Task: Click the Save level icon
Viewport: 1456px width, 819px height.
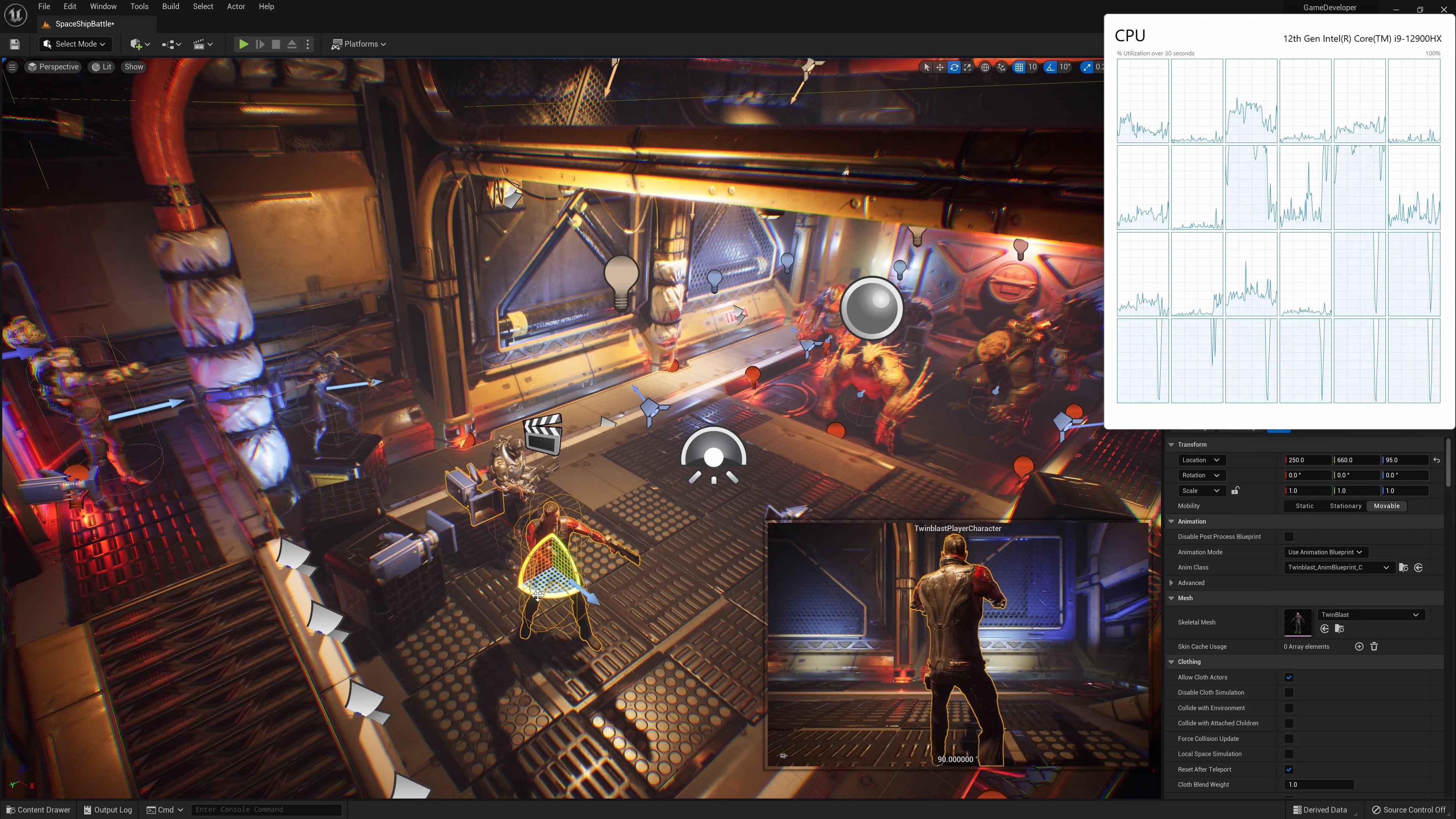Action: tap(15, 44)
